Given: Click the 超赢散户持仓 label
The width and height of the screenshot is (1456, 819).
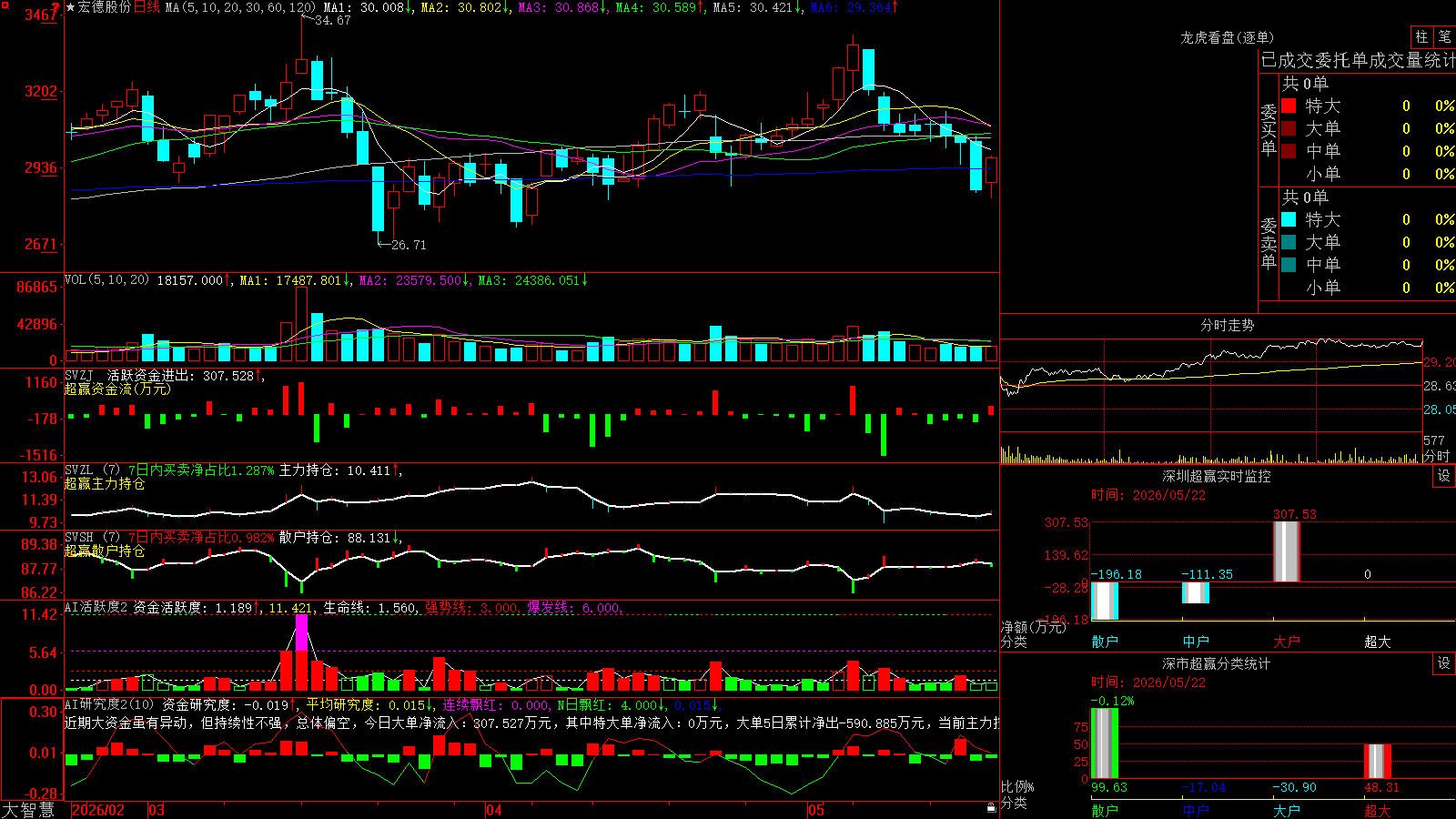Looking at the screenshot, I should click(105, 551).
